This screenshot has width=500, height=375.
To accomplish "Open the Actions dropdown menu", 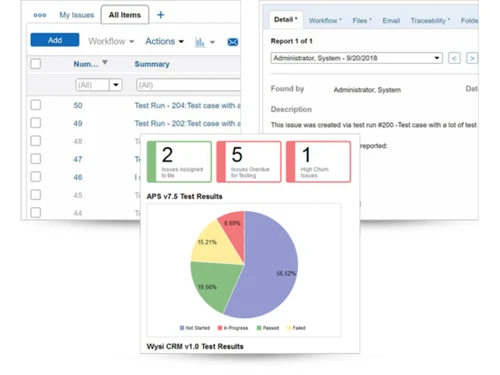I will coord(164,41).
